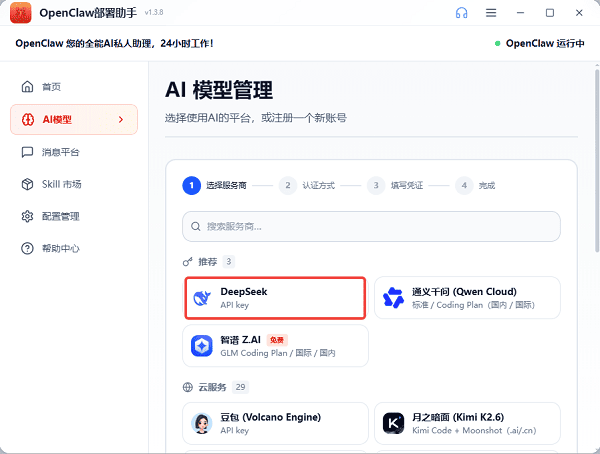The height and width of the screenshot is (454, 600).
Task: Click the green running status dot
Action: click(497, 44)
